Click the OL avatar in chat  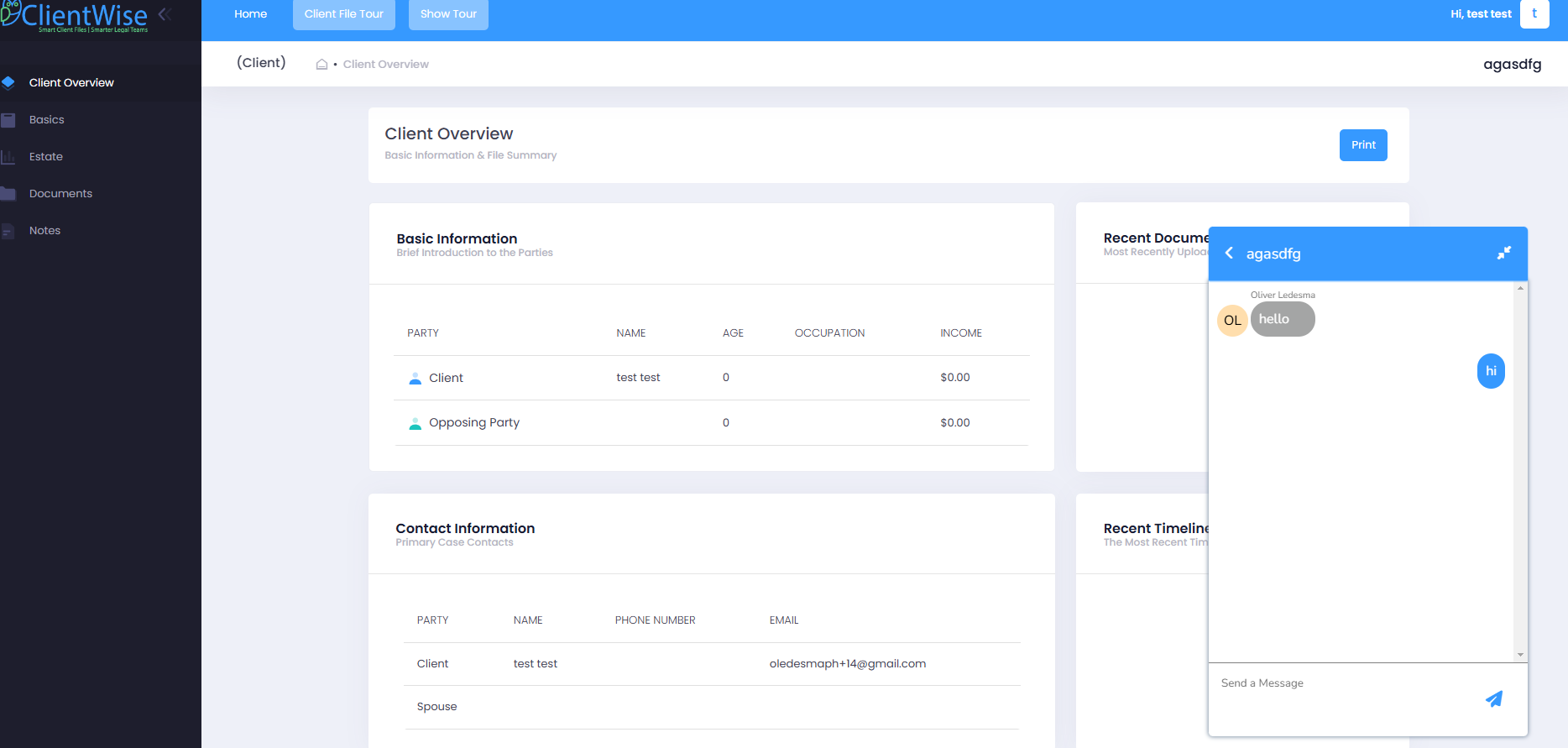(1232, 320)
